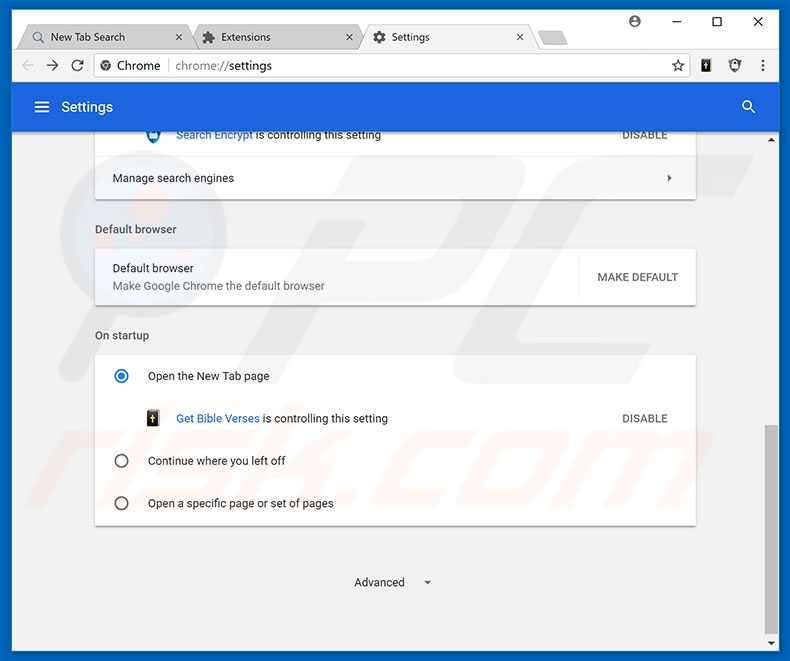Screen dimensions: 790x661
Task: Open the Get Bible Verses extension link
Action: coord(218,418)
